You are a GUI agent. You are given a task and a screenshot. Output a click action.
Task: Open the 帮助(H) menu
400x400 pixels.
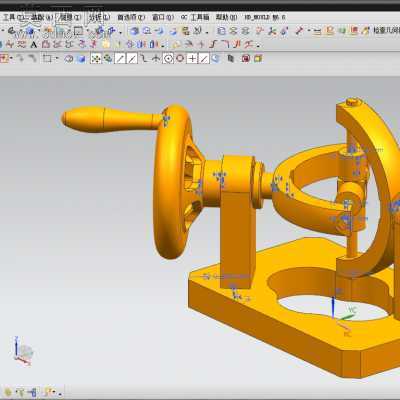227,17
